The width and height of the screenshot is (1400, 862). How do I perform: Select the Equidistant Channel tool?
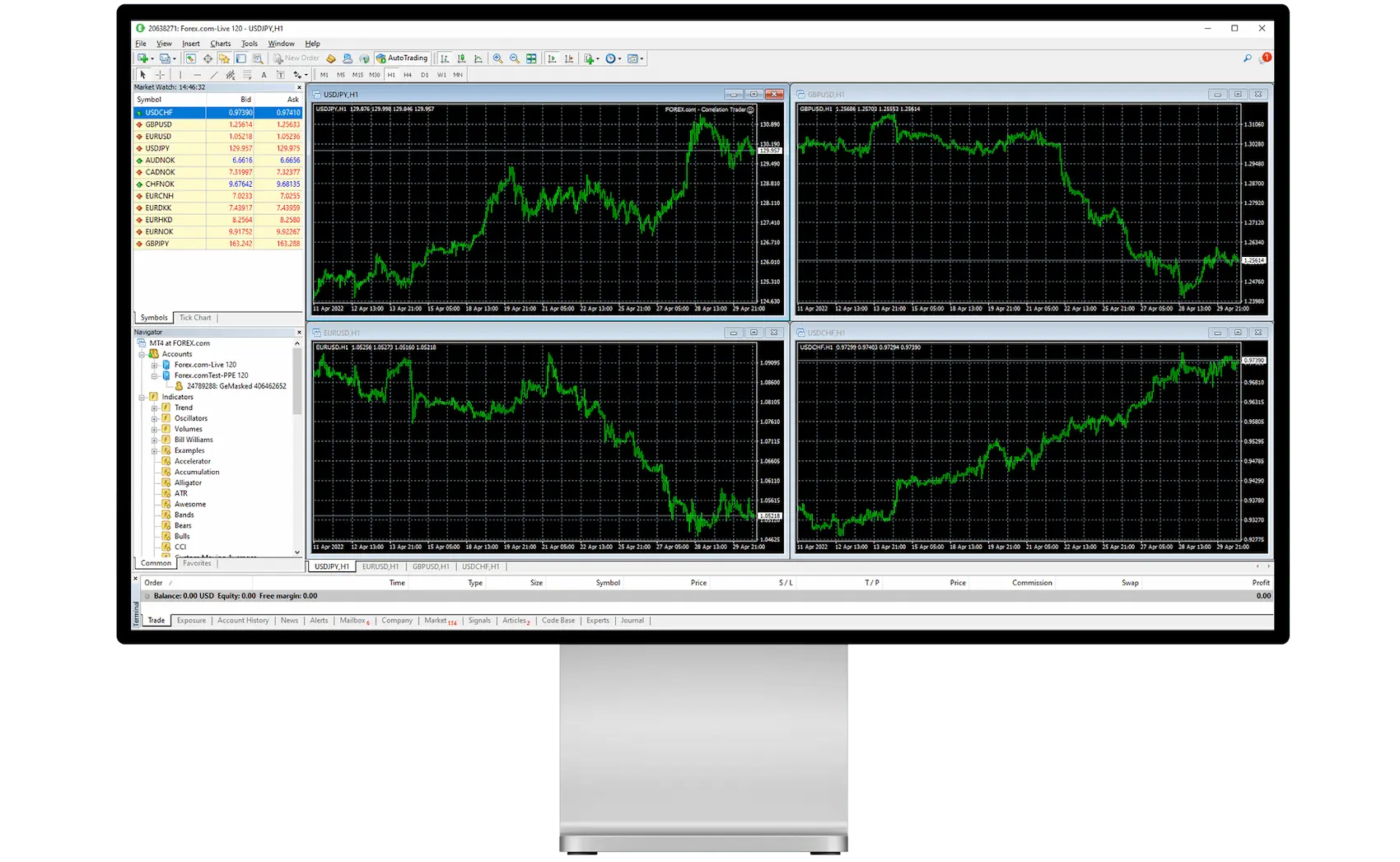point(231,75)
